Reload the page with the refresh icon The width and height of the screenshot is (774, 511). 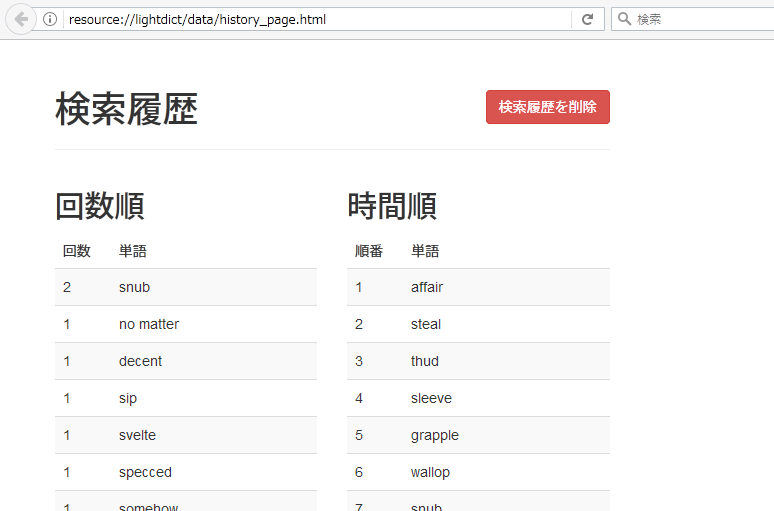coord(587,19)
